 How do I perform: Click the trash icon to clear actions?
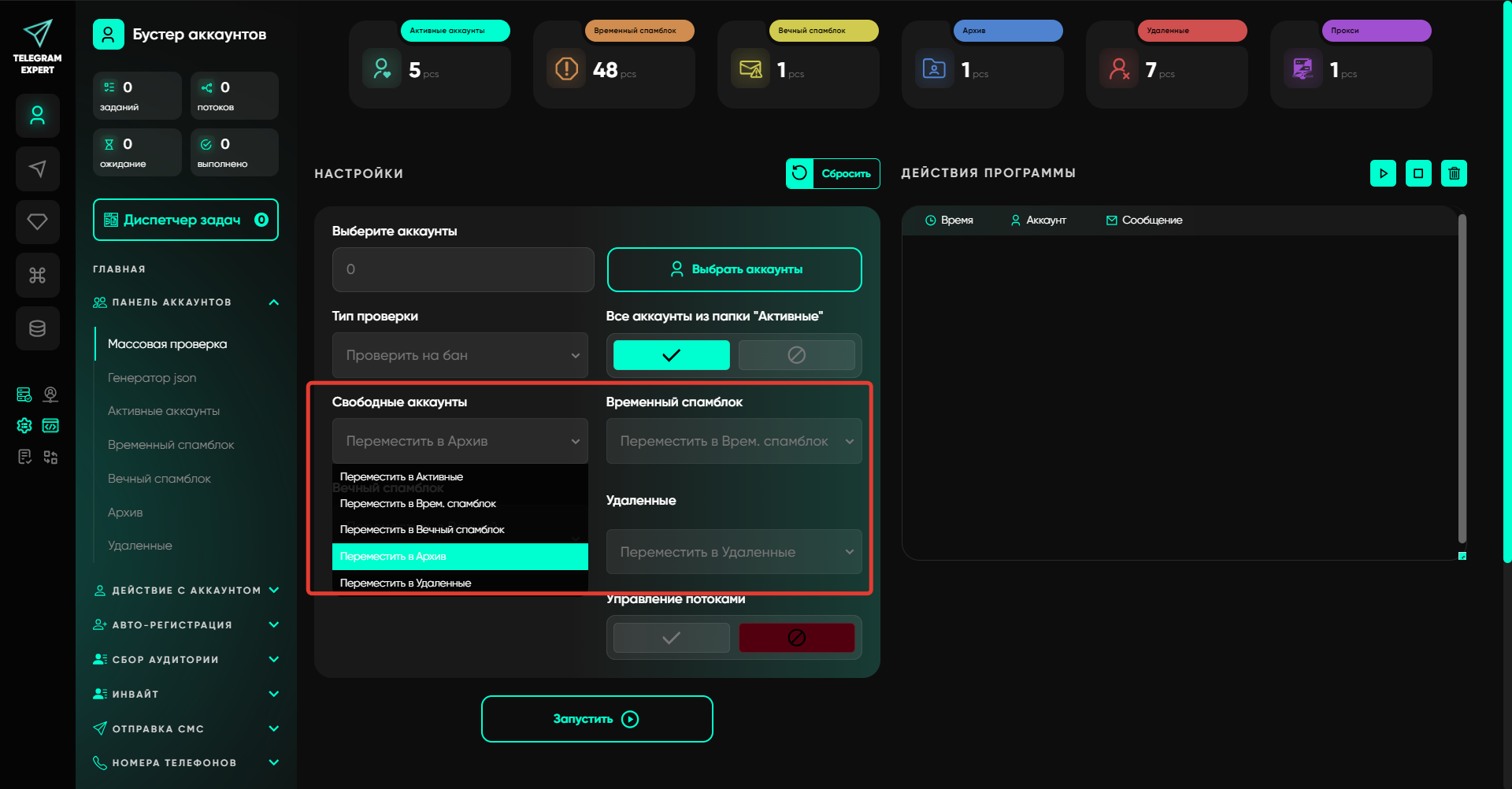(1454, 173)
